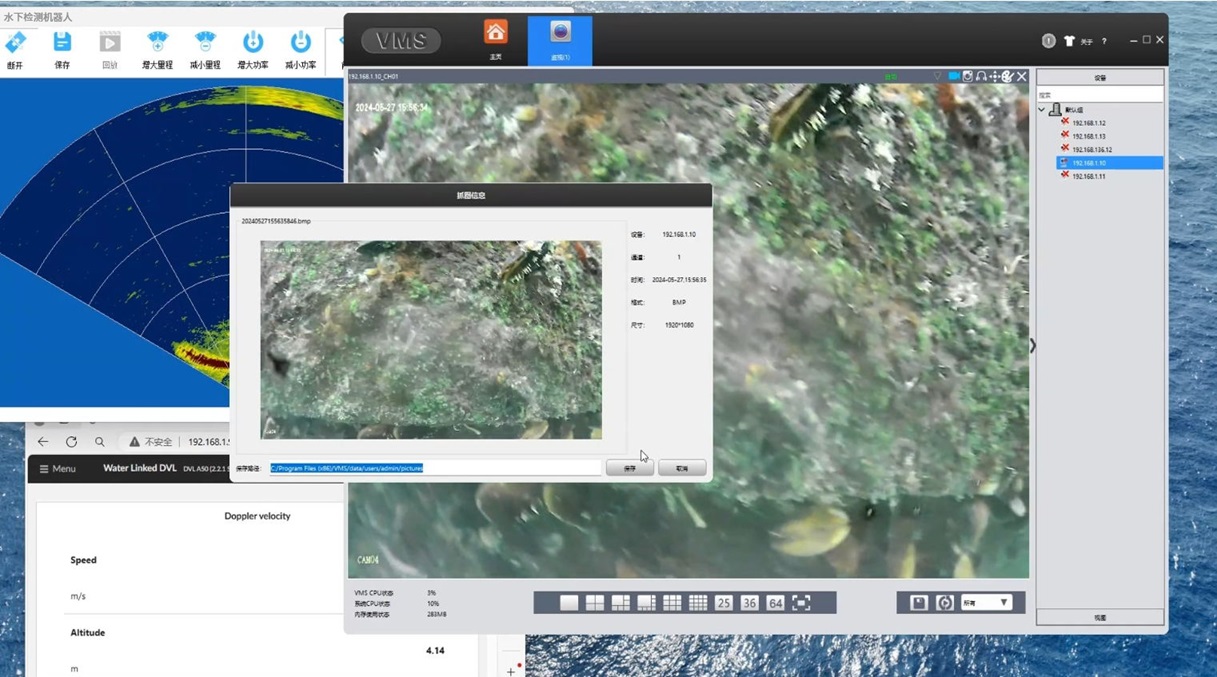Close the 192.168.1.10 video stream
The image size is (1217, 677).
1022,76
